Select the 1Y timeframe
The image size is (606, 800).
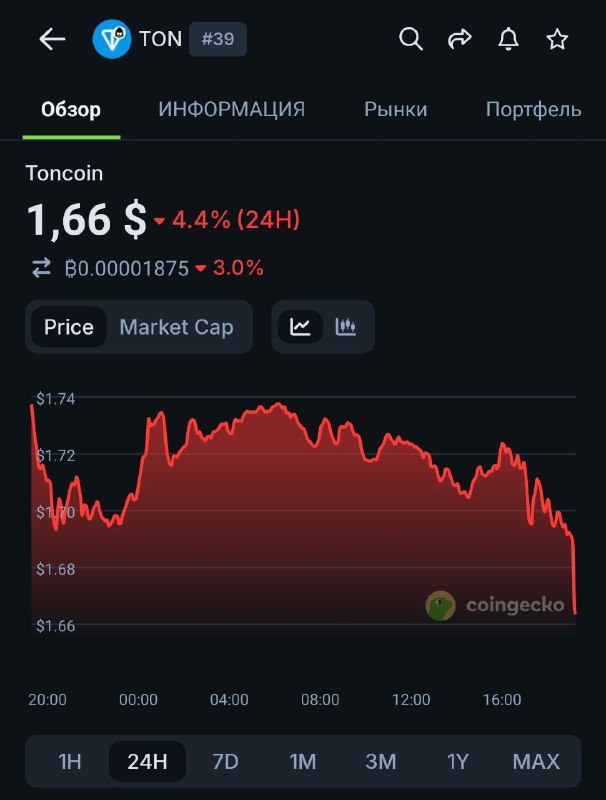click(458, 761)
